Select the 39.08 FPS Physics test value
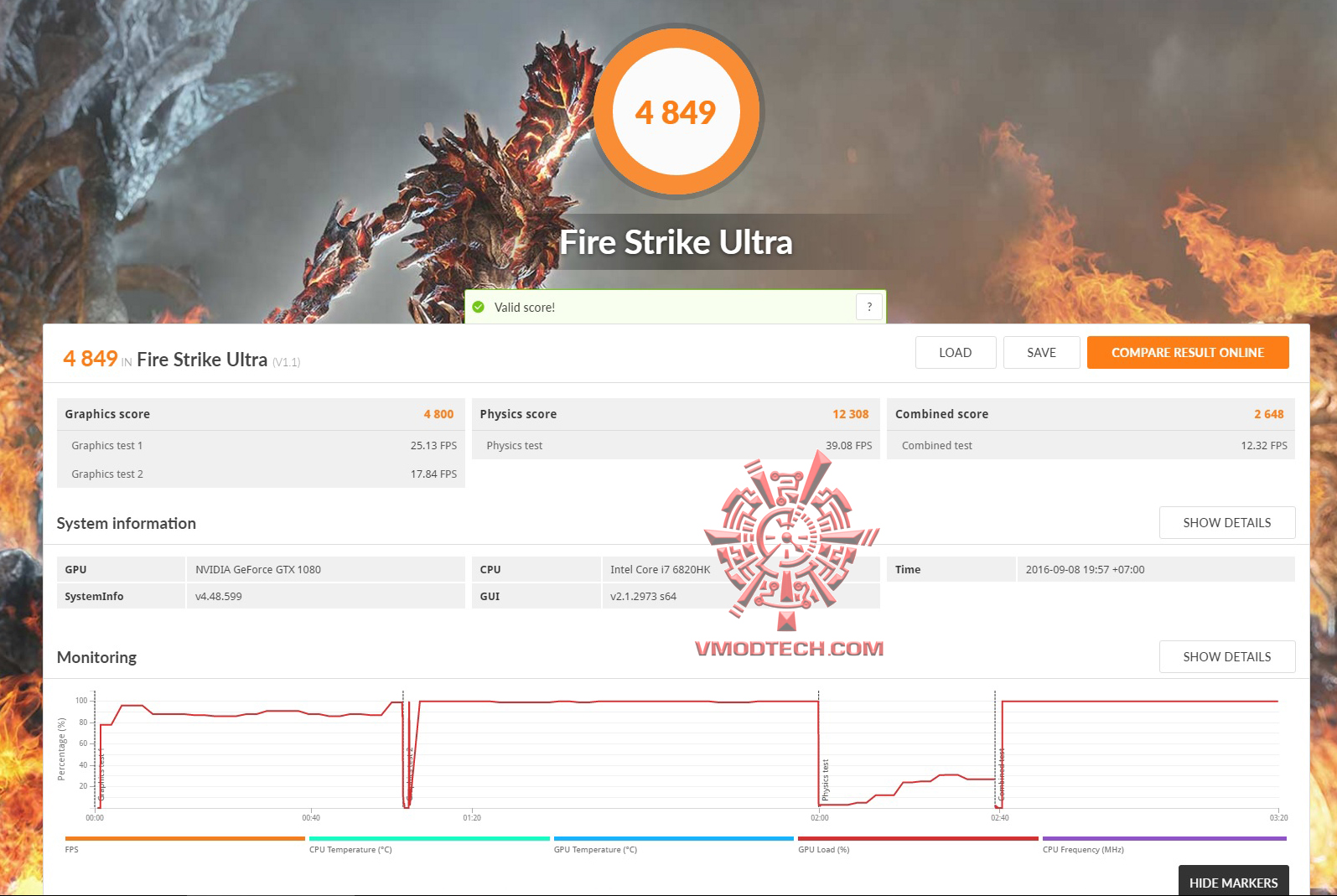 click(x=848, y=446)
